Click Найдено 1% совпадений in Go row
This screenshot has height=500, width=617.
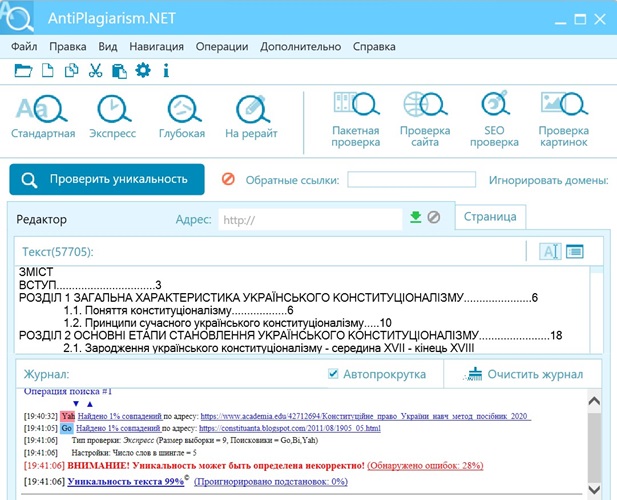118,428
